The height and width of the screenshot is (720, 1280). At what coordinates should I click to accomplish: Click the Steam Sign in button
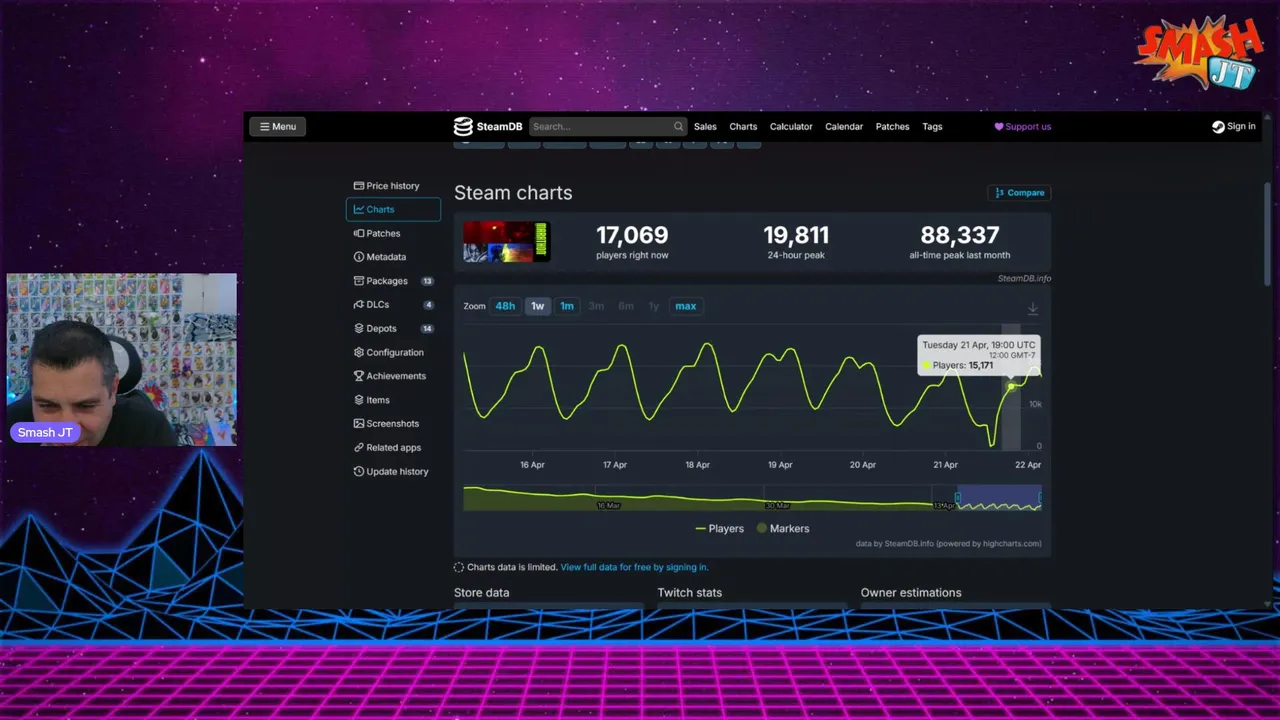pyautogui.click(x=1233, y=126)
